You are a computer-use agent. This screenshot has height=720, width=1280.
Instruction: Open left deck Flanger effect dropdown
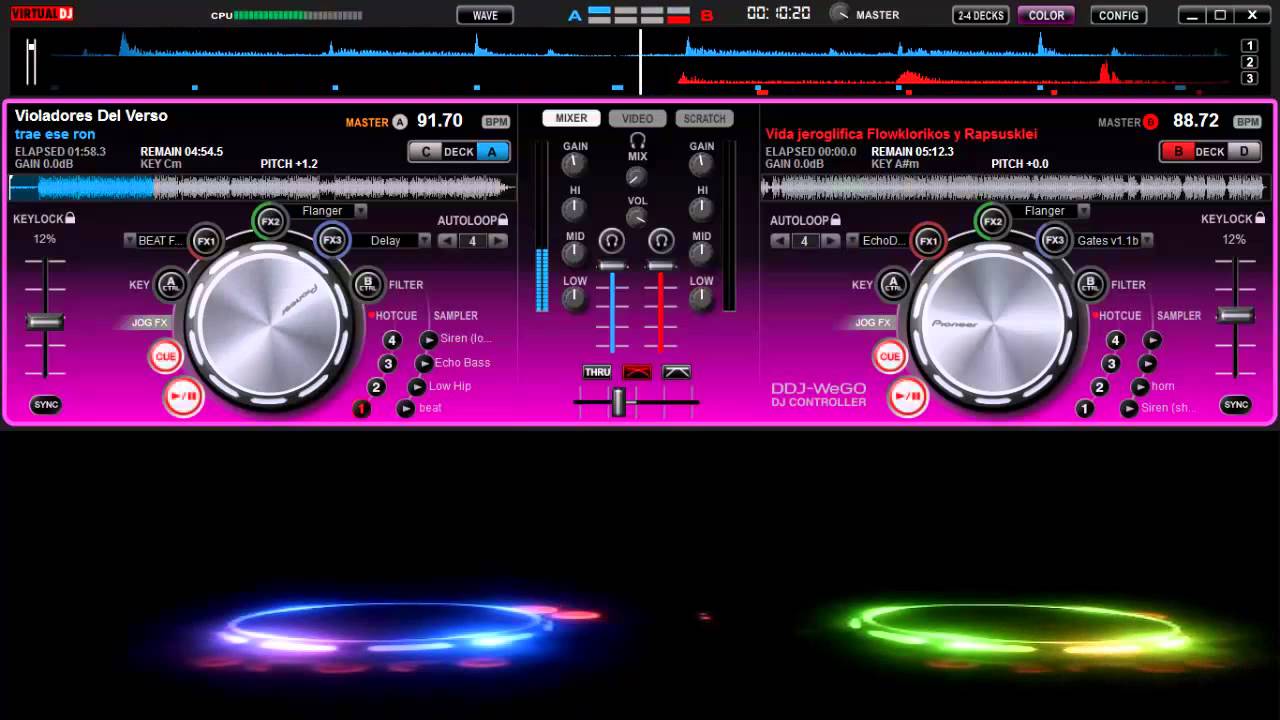(360, 211)
